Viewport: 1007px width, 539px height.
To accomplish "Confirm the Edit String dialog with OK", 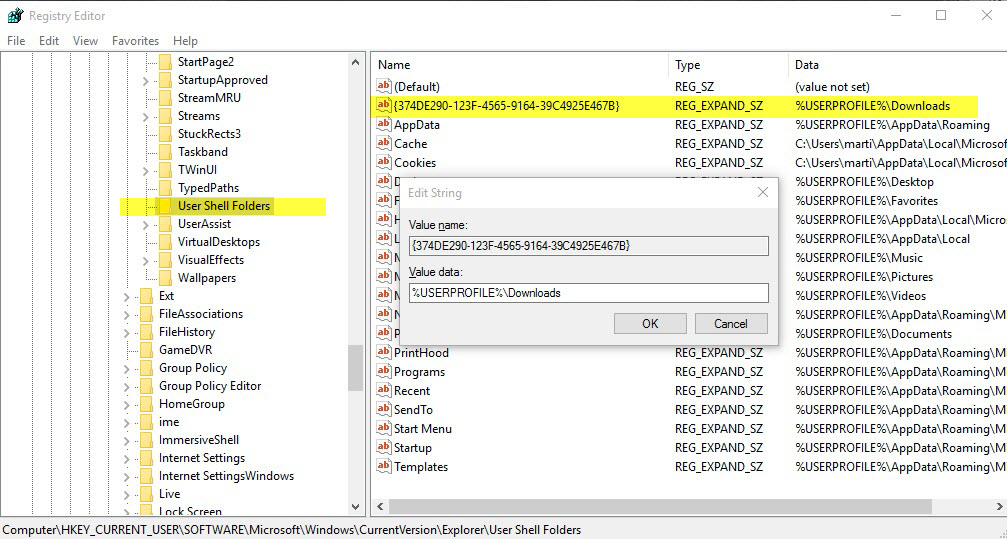I will [x=650, y=323].
